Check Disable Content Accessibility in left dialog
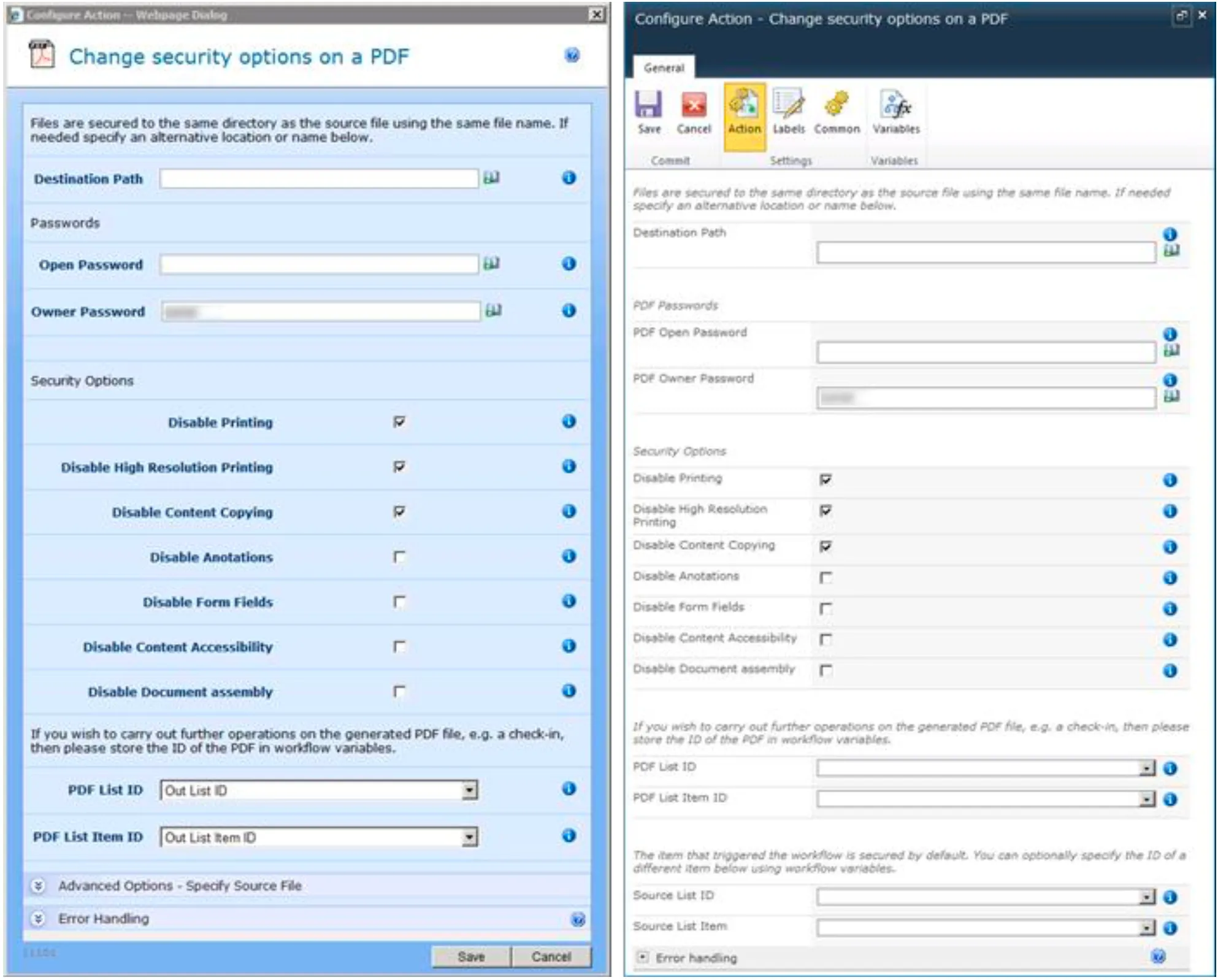 coord(399,646)
